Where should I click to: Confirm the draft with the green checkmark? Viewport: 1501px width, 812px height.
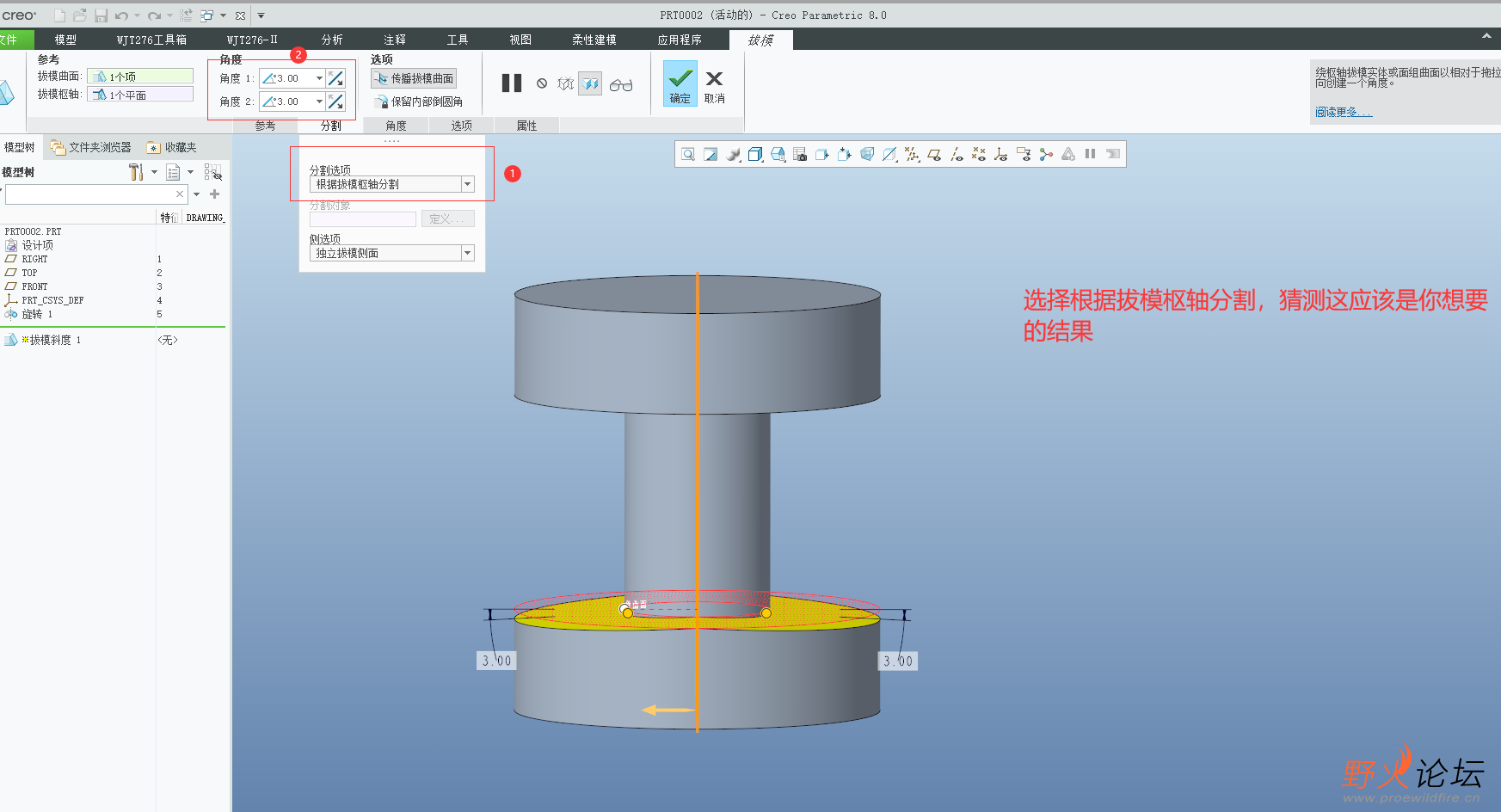coord(680,83)
